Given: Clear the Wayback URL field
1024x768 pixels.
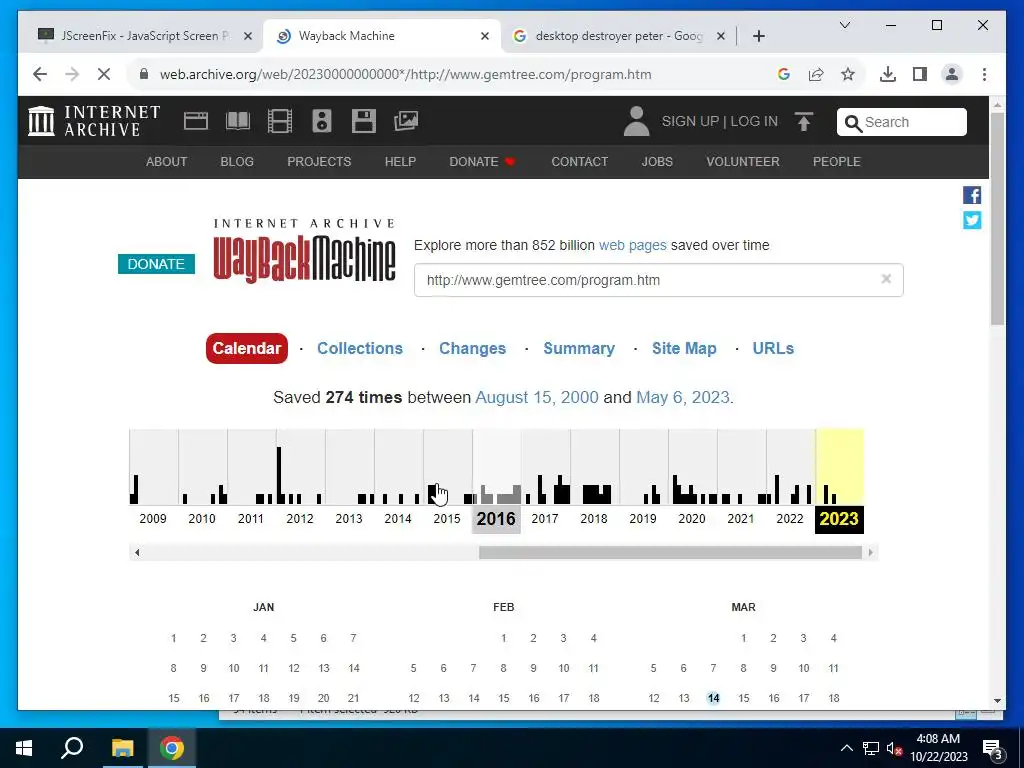Looking at the screenshot, I should (886, 279).
